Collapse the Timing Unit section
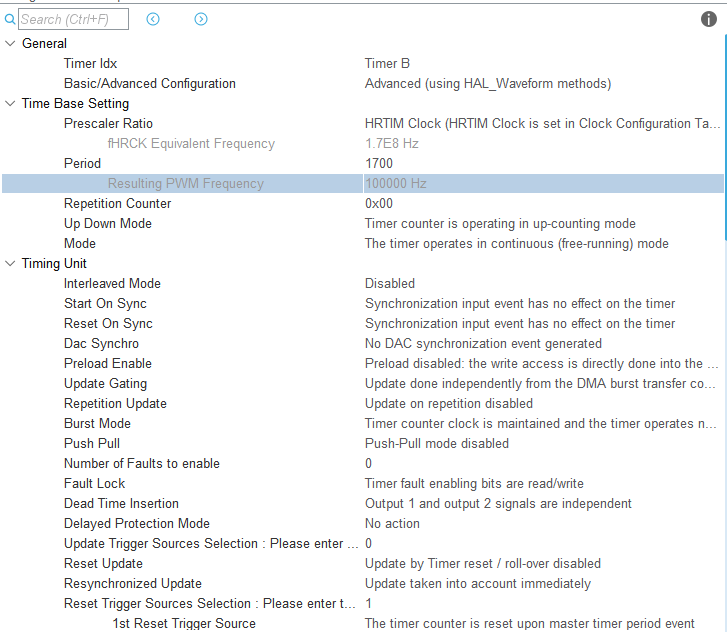This screenshot has width=727, height=632. [10, 263]
